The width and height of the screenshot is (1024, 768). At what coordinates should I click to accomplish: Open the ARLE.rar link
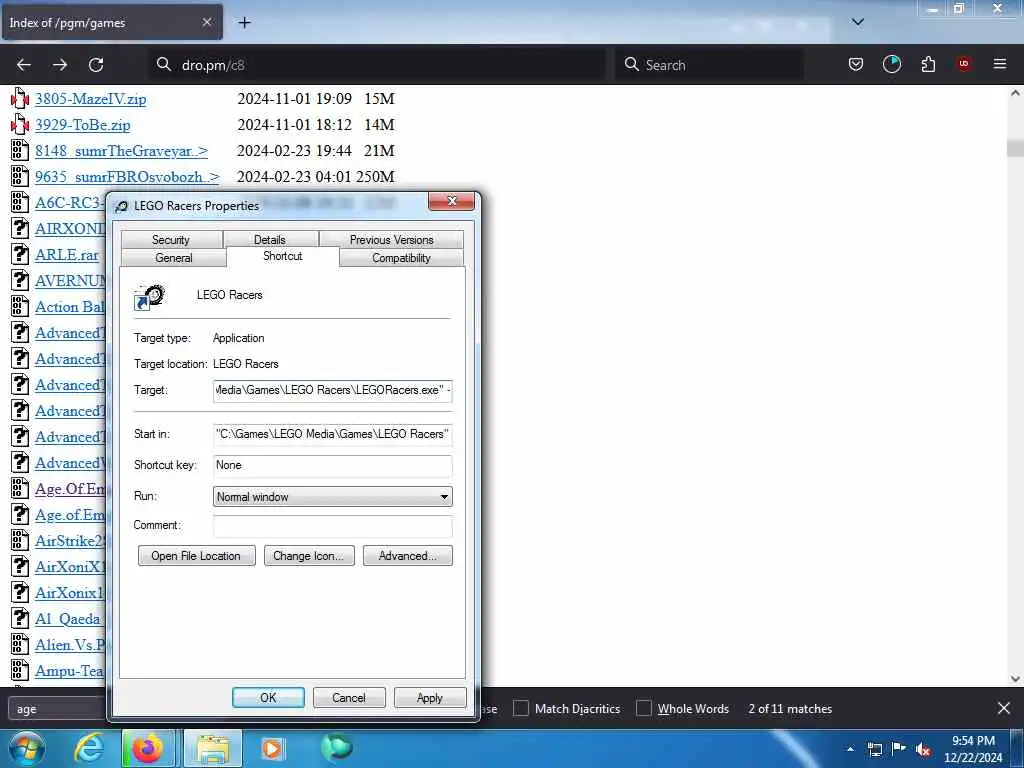[x=67, y=255]
